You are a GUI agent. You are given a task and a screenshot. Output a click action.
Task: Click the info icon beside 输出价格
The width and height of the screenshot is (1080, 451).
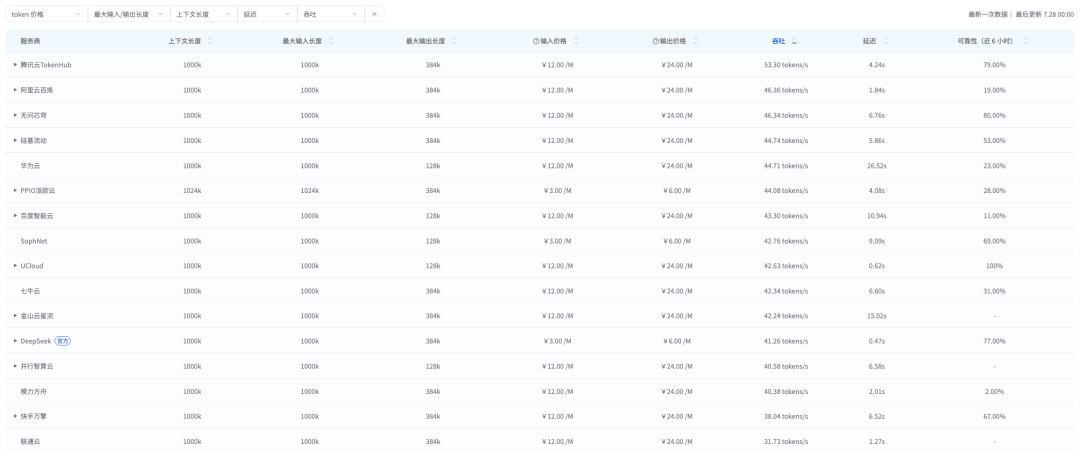655,41
